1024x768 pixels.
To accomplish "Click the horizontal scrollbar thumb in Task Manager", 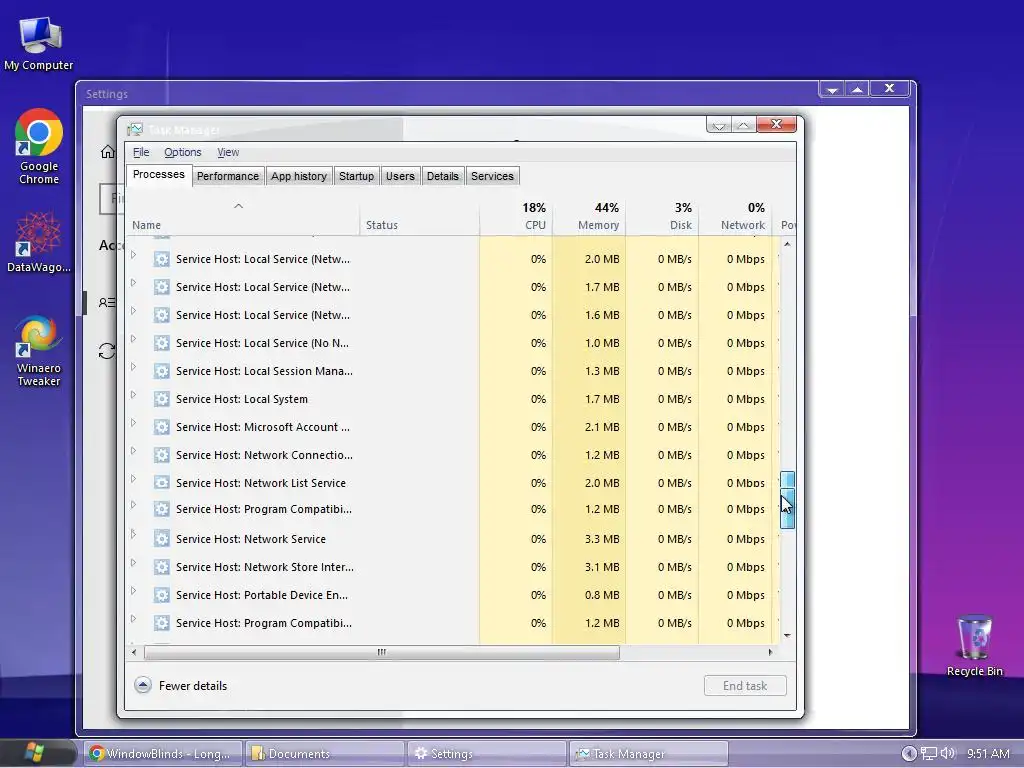I will coord(381,652).
